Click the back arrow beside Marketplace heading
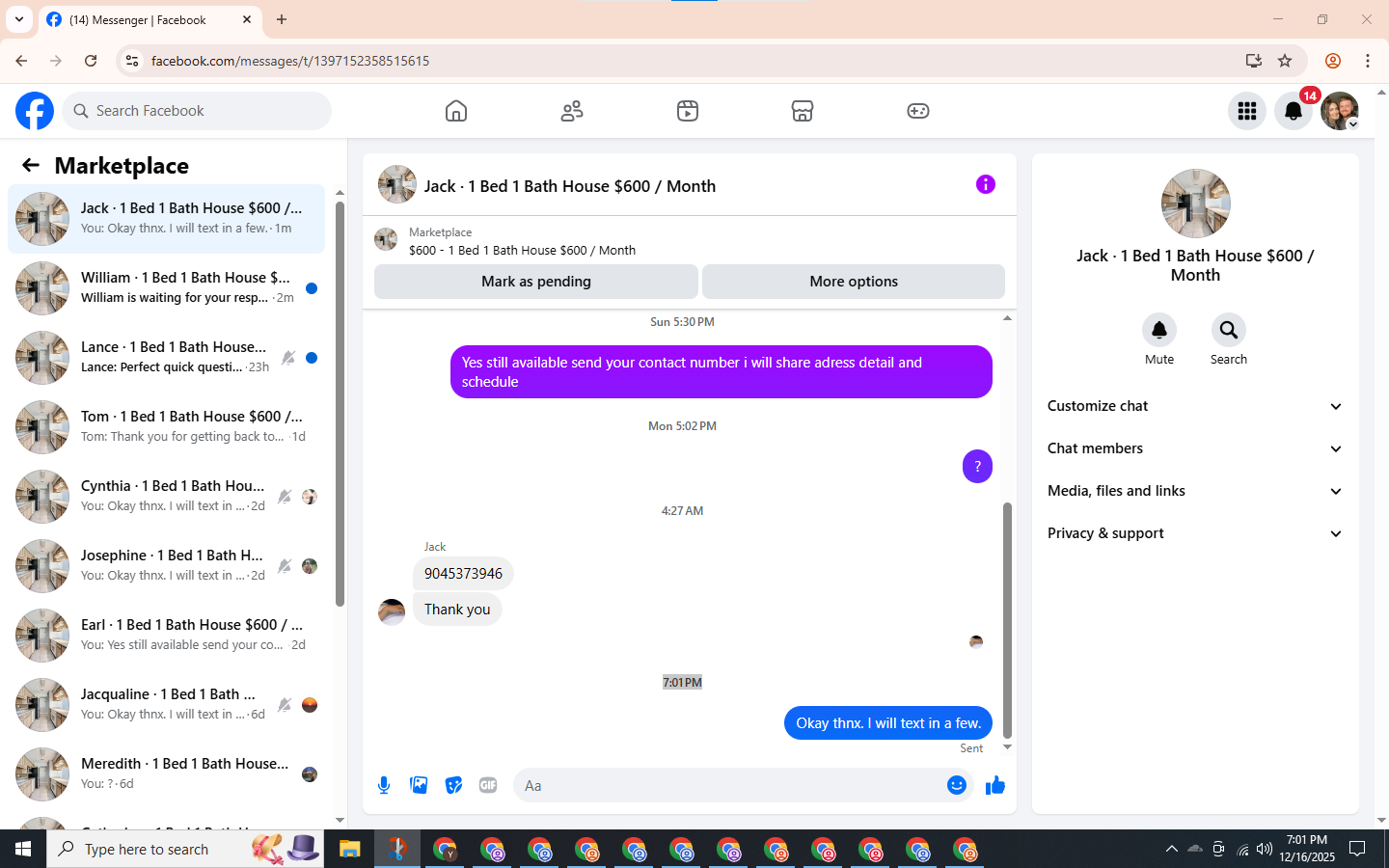The width and height of the screenshot is (1389, 868). point(31,165)
